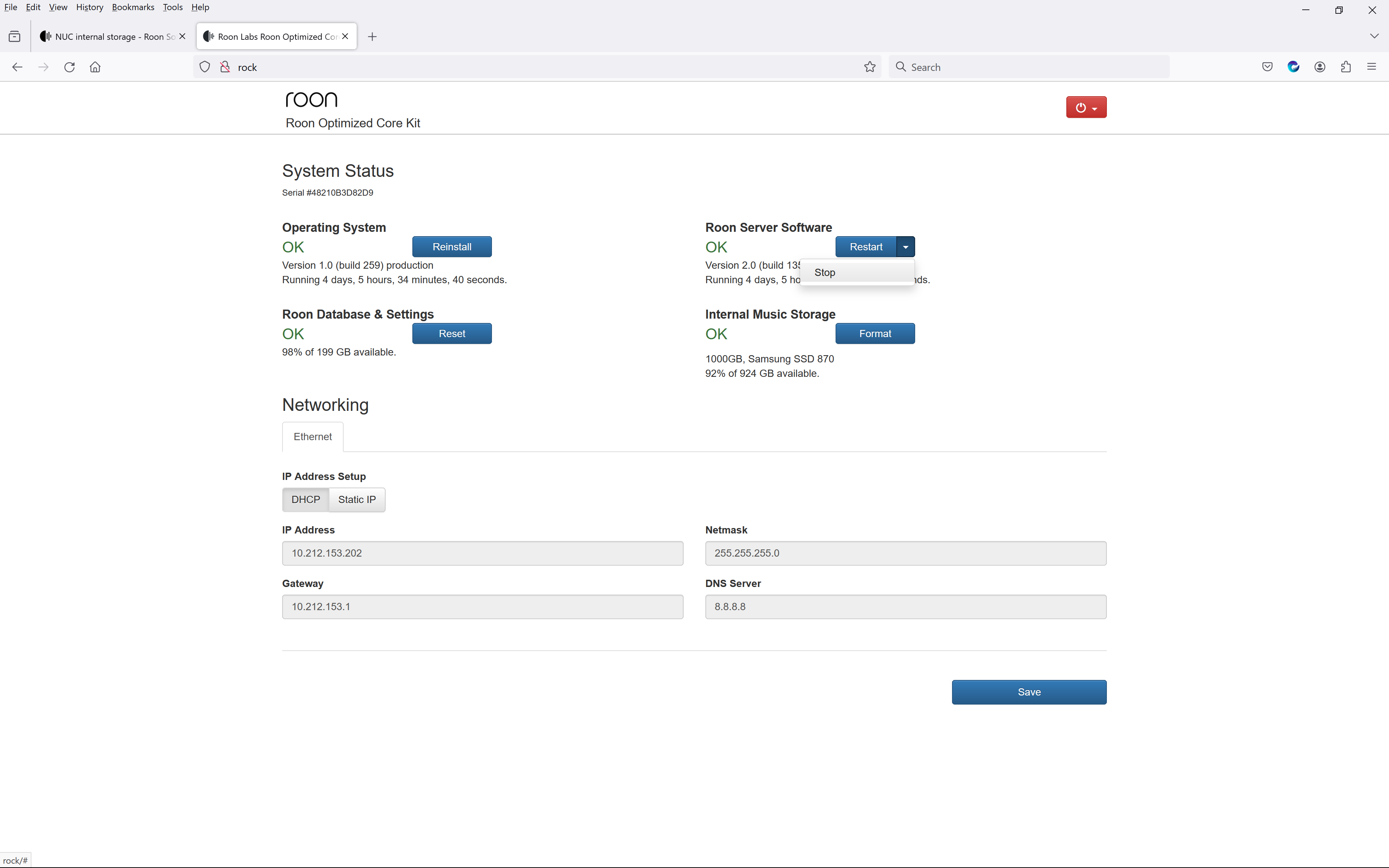
Task: Click the IP Address field
Action: click(483, 553)
